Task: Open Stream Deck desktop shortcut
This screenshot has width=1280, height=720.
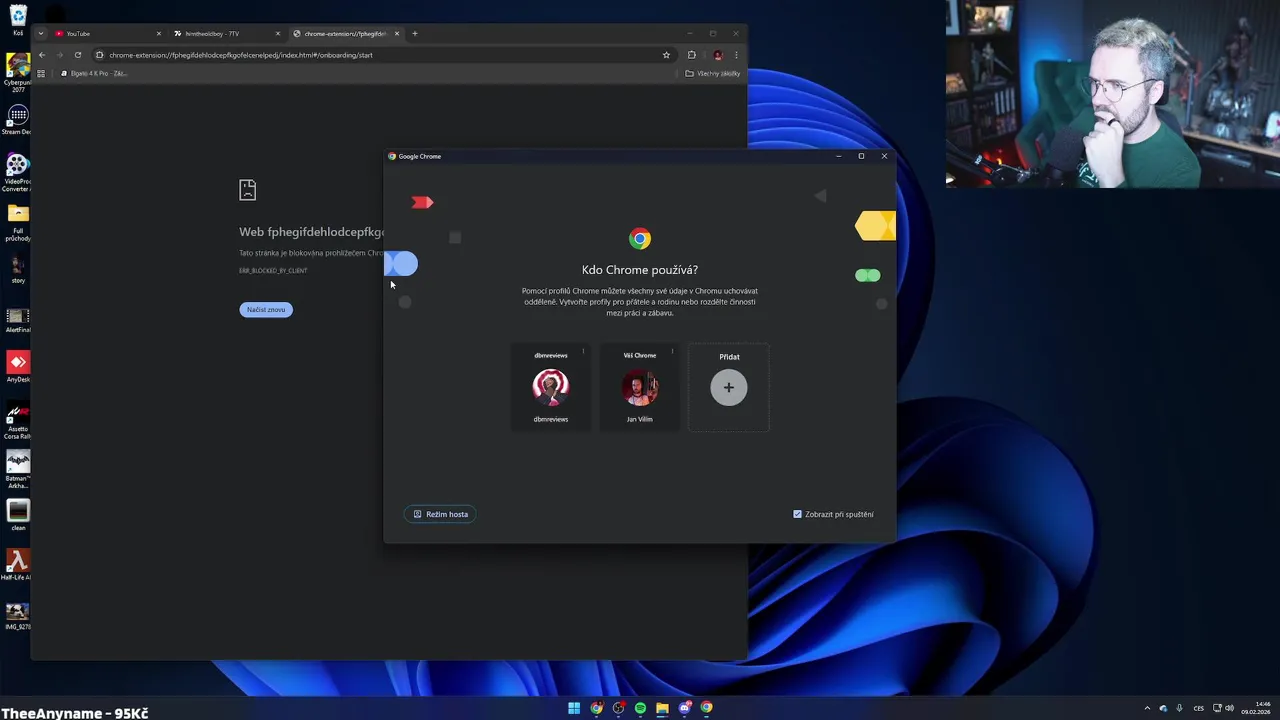Action: pos(18,120)
